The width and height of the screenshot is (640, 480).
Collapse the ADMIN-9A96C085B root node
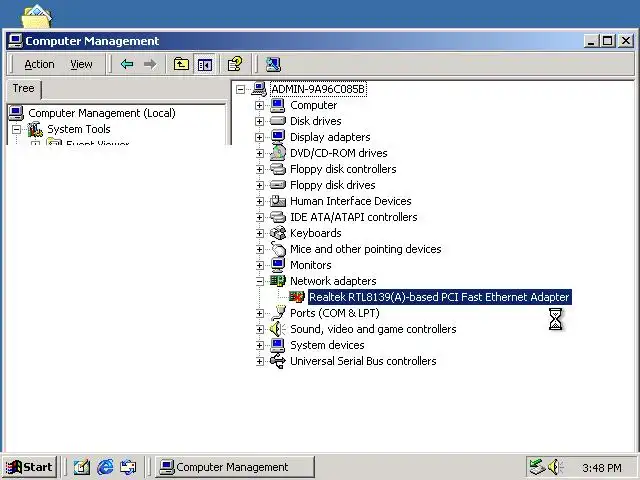tap(241, 89)
